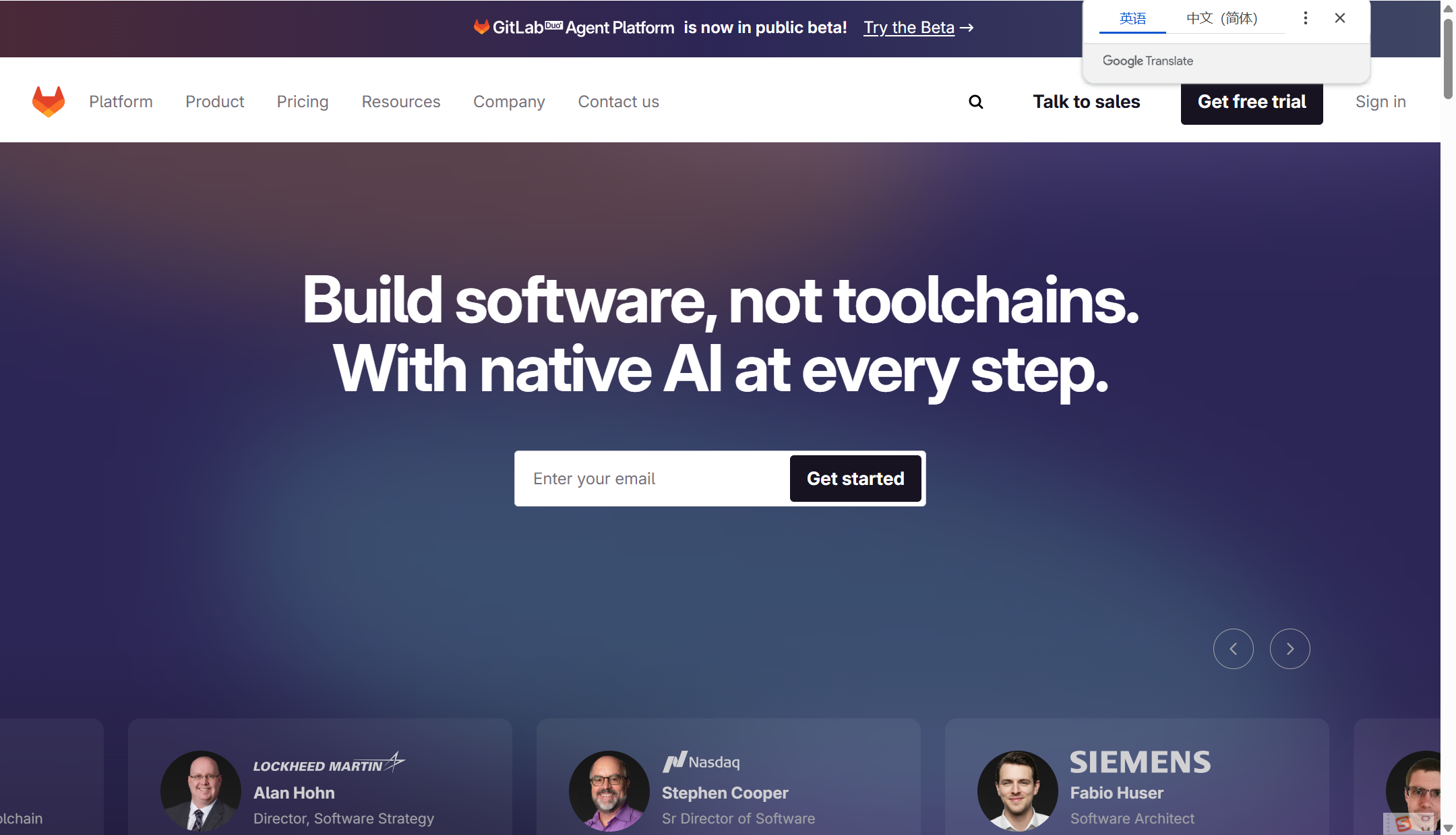Open the search magnifier icon

[975, 102]
